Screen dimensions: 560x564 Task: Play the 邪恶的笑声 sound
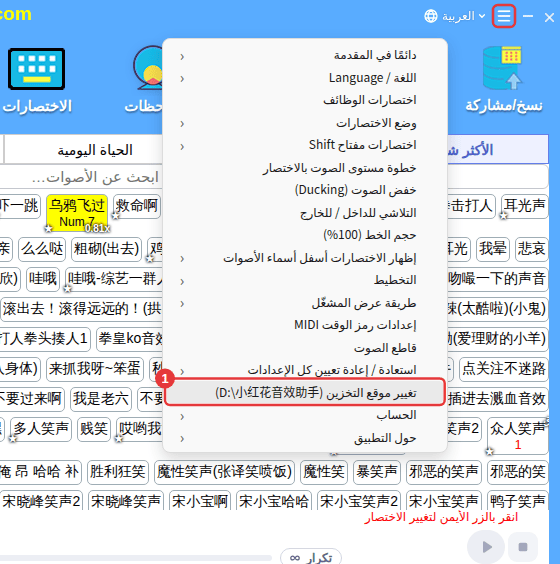click(x=443, y=472)
